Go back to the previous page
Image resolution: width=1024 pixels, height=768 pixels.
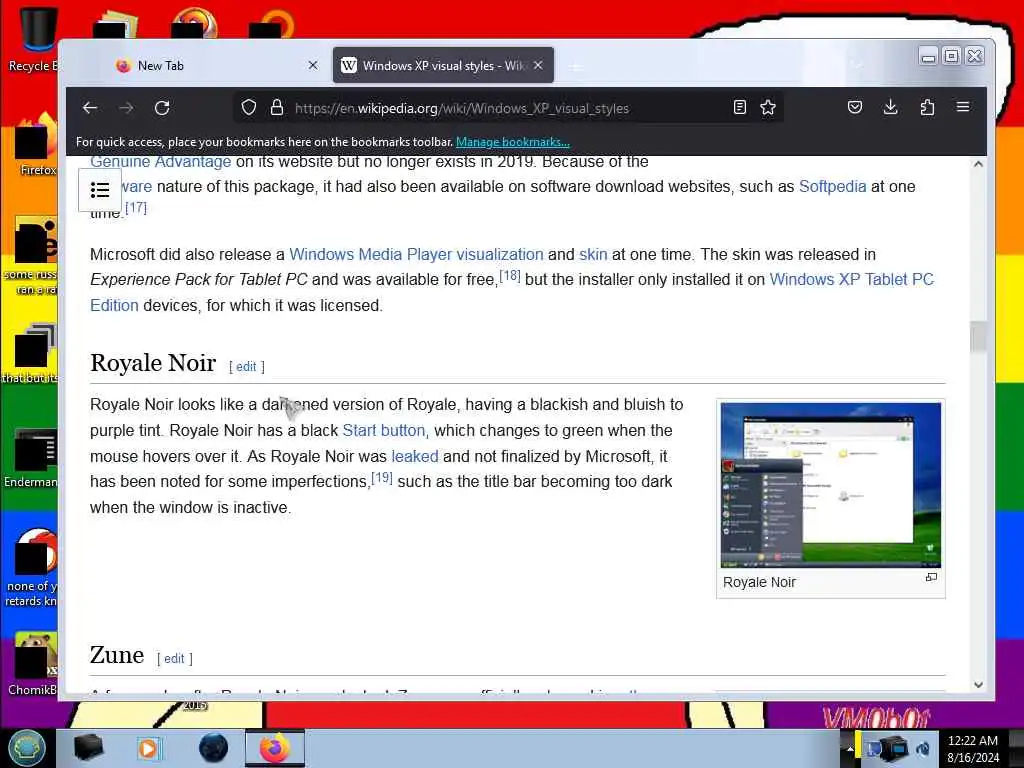point(90,108)
